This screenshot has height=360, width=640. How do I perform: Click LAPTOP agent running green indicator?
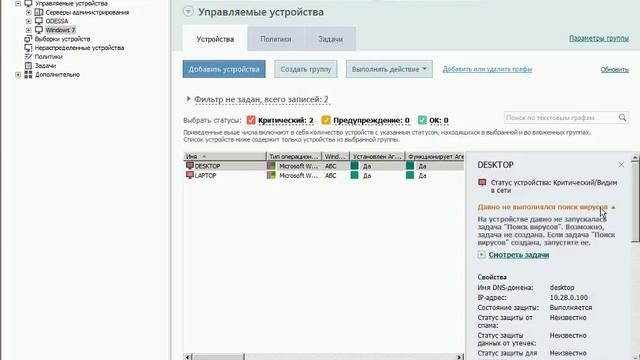click(x=410, y=175)
